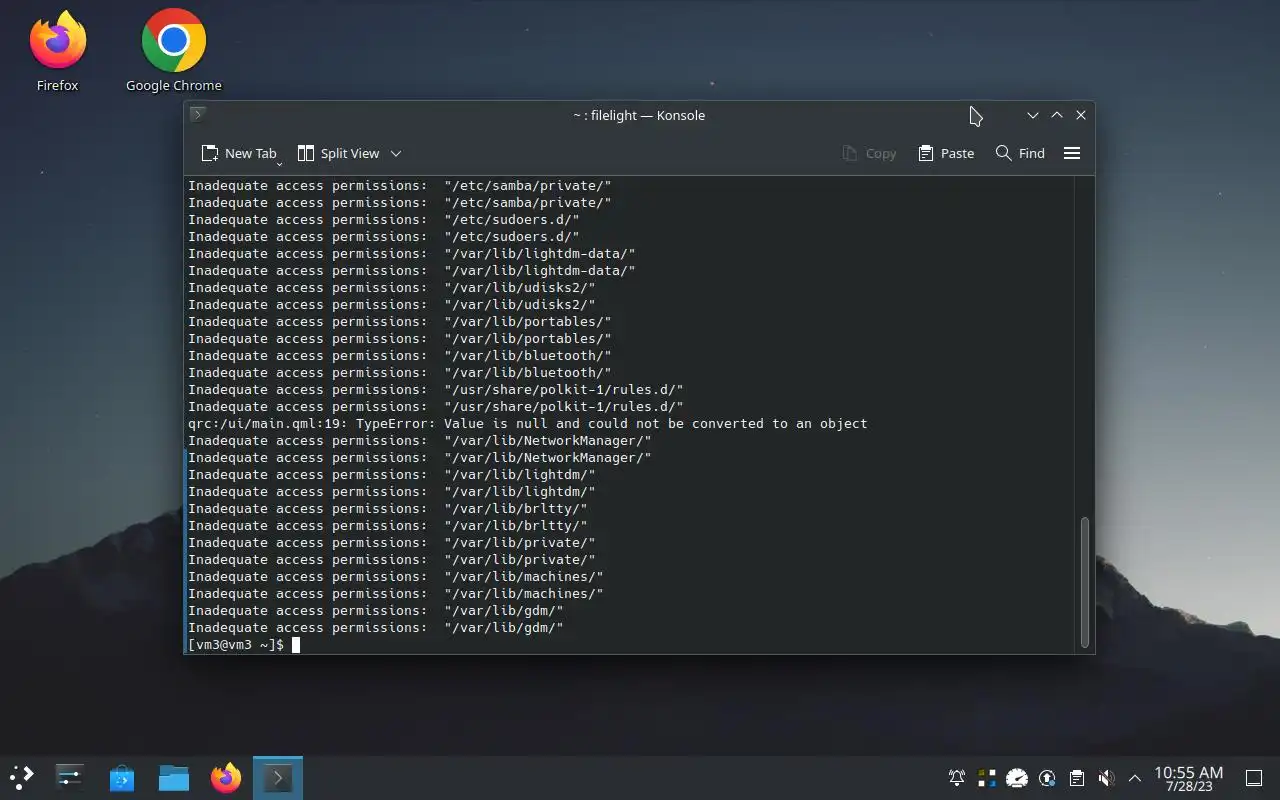The image size is (1280, 800).
Task: Click the colored squares tray icon
Action: [987, 778]
